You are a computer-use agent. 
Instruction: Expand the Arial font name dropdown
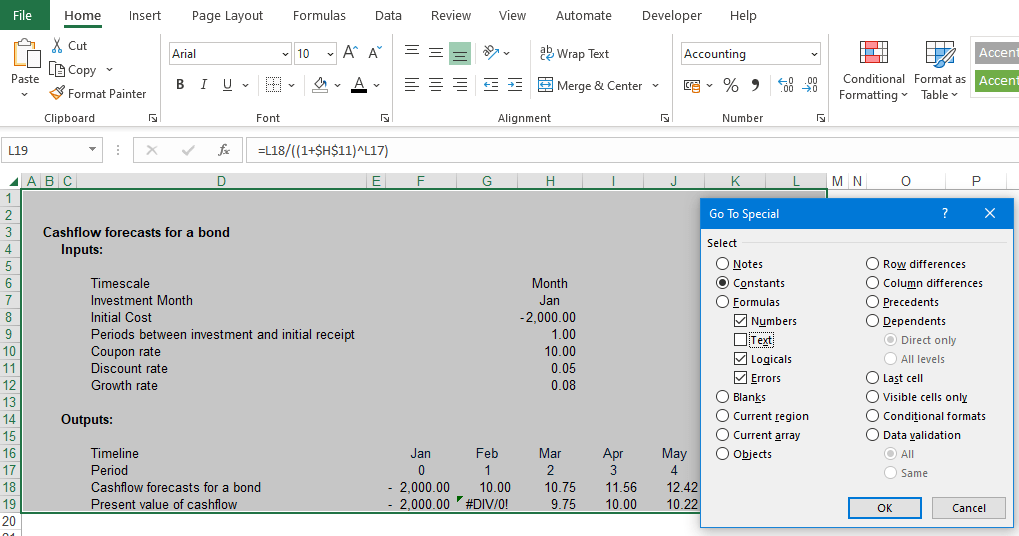(285, 54)
